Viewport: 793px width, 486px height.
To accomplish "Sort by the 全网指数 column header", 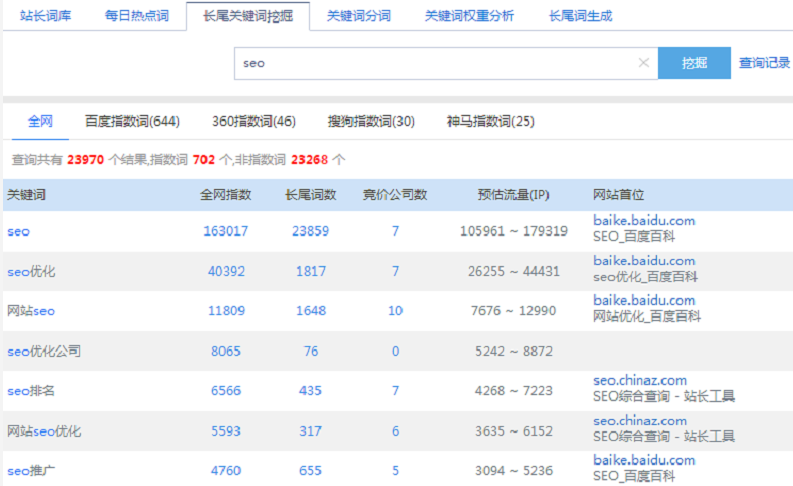I will (x=225, y=194).
